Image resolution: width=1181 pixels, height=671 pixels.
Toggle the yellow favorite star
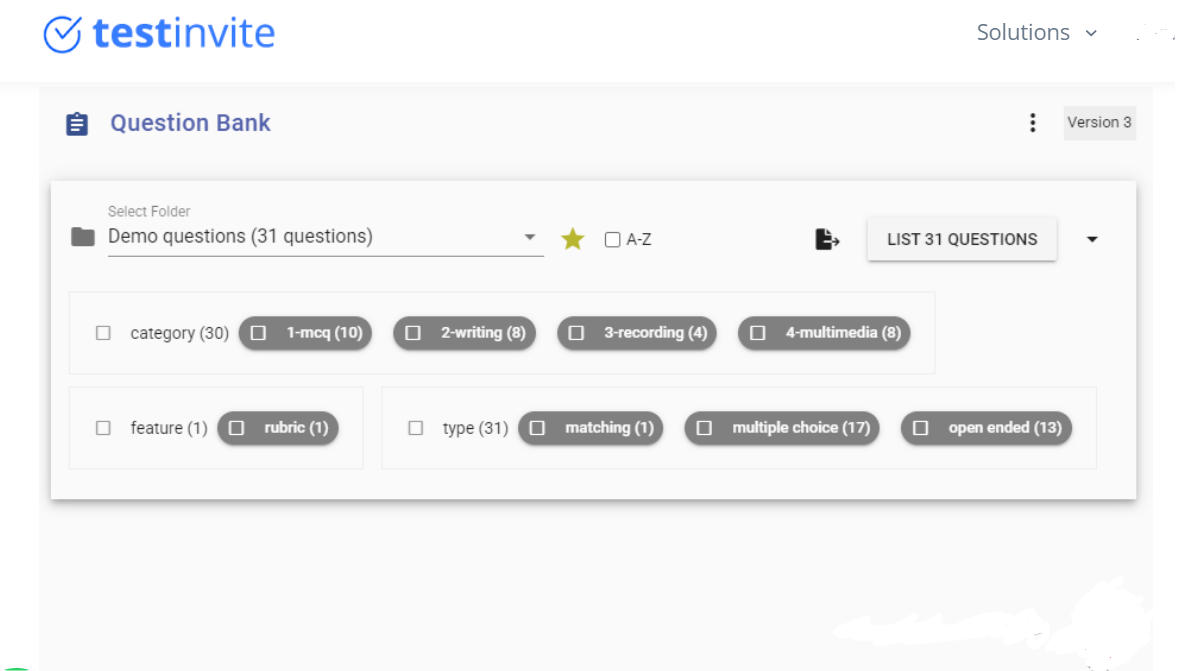[572, 239]
